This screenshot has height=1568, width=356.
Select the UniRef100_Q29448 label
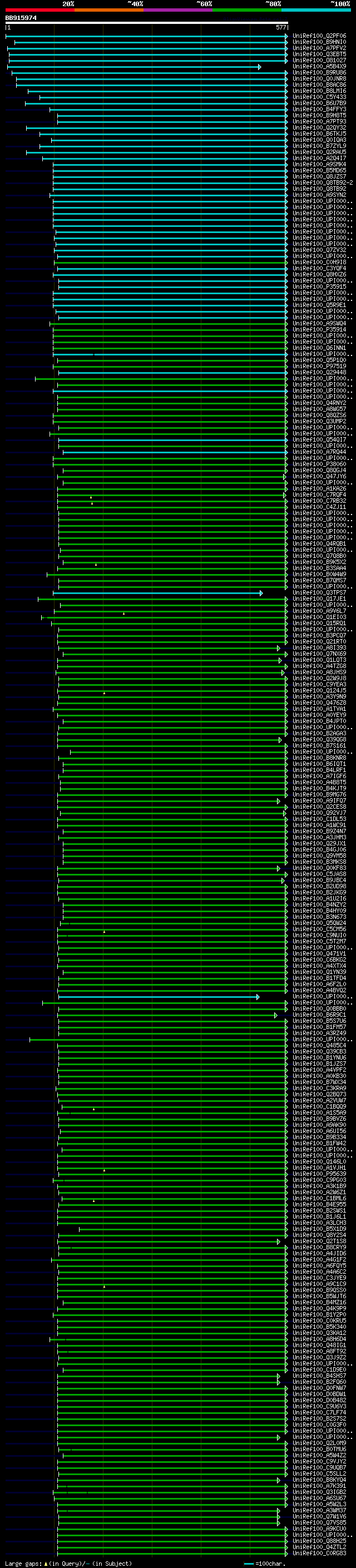319,373
